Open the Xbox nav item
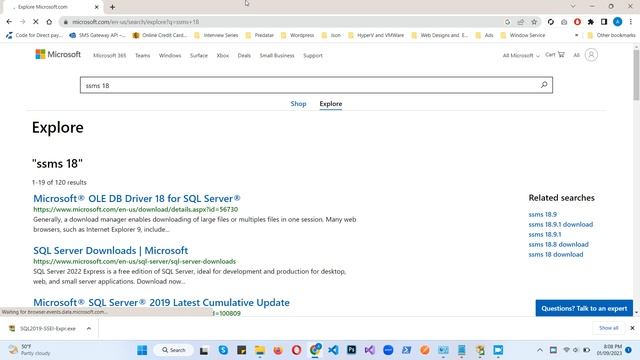 pos(222,56)
